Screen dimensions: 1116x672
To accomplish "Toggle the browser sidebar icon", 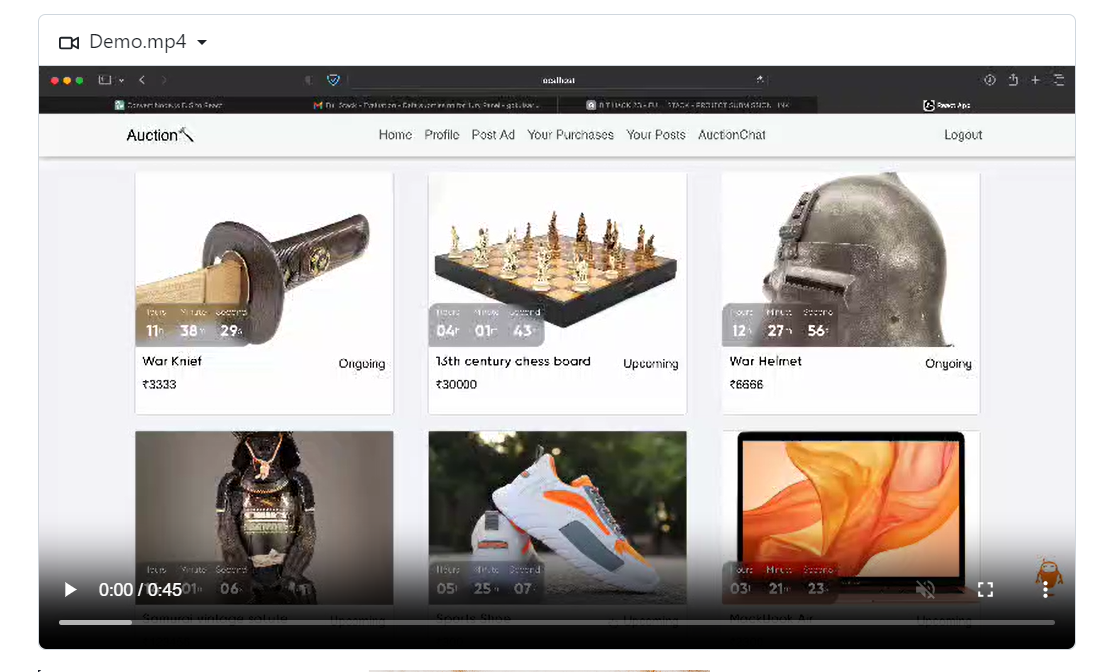I will [x=105, y=80].
